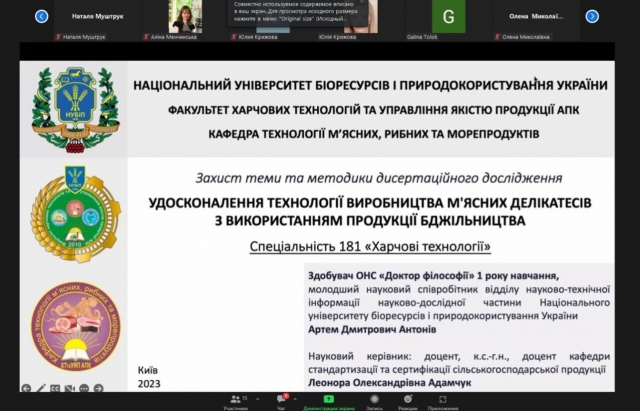
Task: Select Аліна Менчинська video thumbnail
Action: point(185,16)
